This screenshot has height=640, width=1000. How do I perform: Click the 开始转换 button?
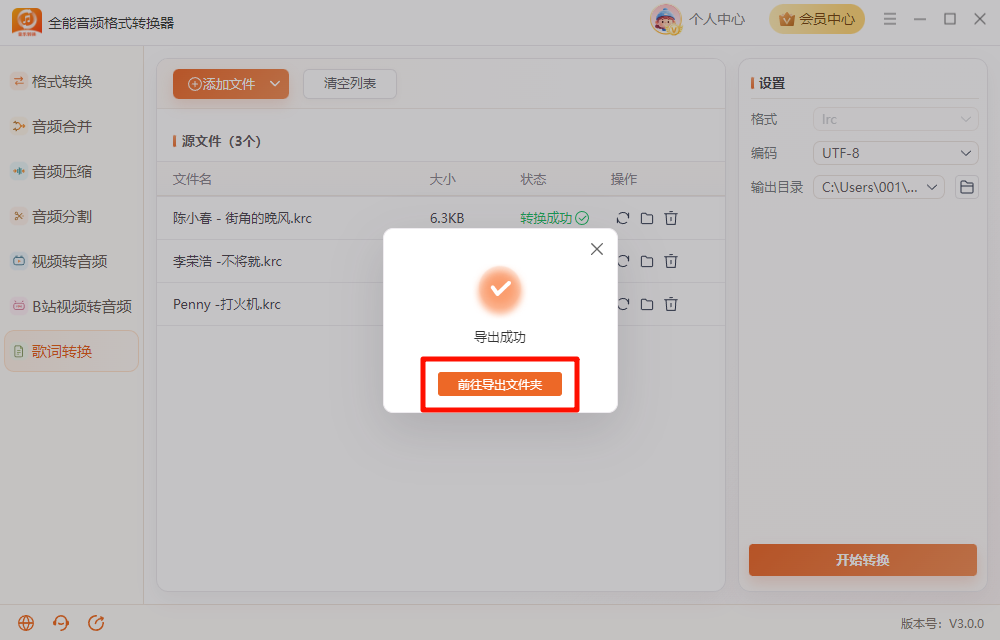[862, 560]
